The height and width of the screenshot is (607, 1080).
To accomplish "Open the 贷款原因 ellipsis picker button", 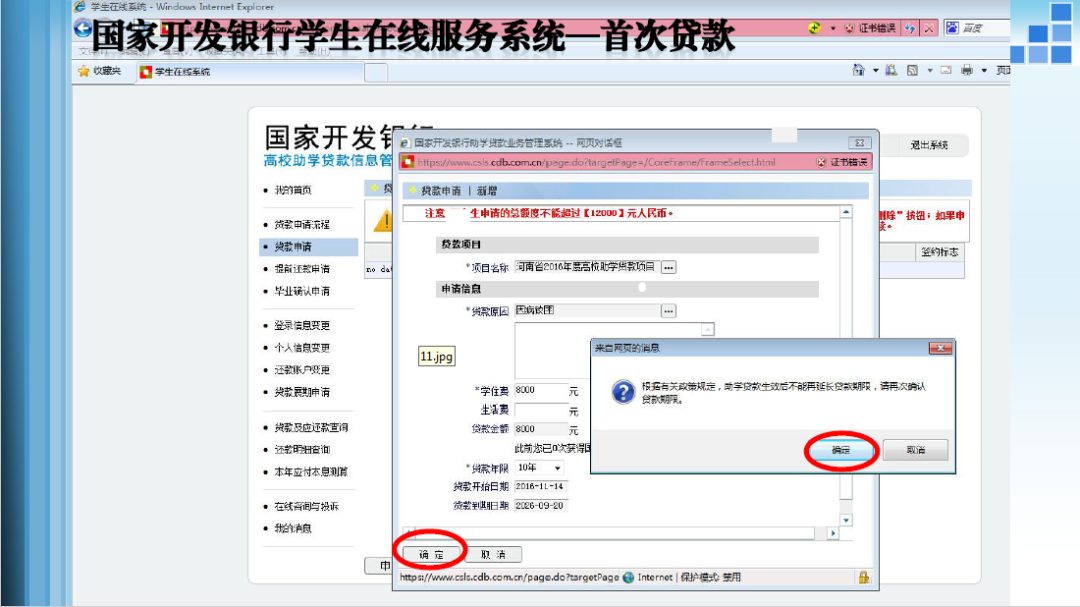I will click(x=668, y=311).
